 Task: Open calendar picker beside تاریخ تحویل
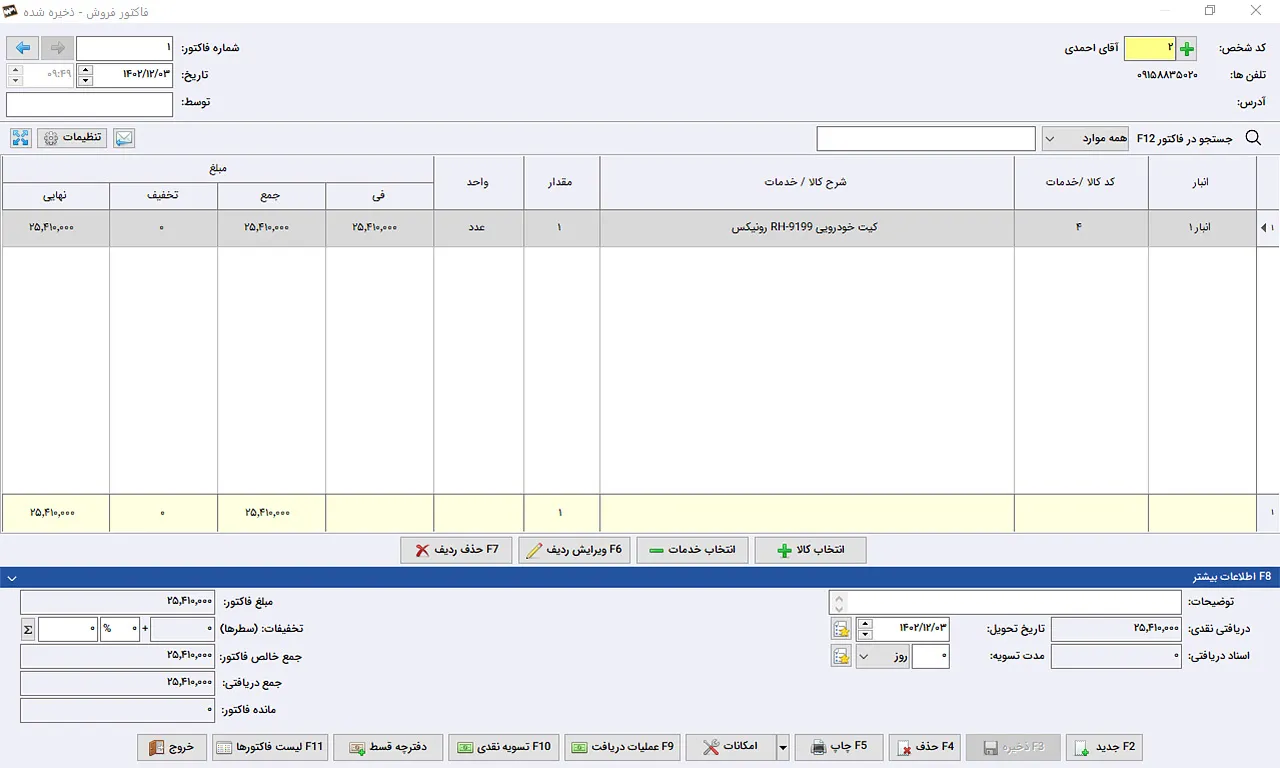pyautogui.click(x=842, y=629)
